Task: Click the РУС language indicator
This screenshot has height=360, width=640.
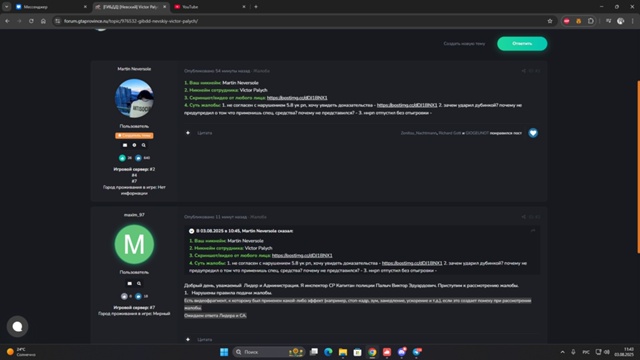Action: 586,352
